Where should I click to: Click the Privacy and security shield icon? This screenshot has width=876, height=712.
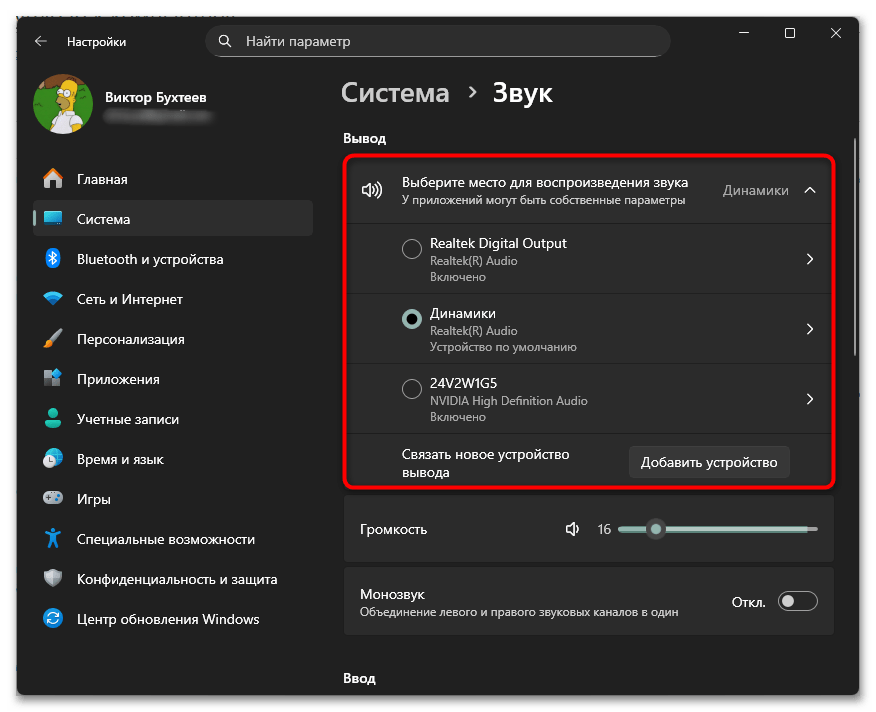[53, 579]
